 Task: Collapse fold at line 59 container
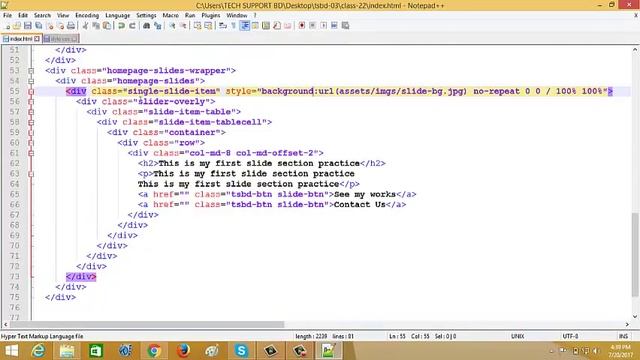click(x=31, y=133)
